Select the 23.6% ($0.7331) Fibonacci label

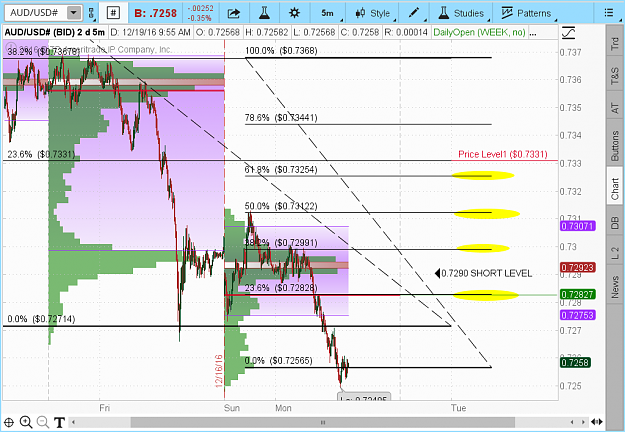click(41, 154)
